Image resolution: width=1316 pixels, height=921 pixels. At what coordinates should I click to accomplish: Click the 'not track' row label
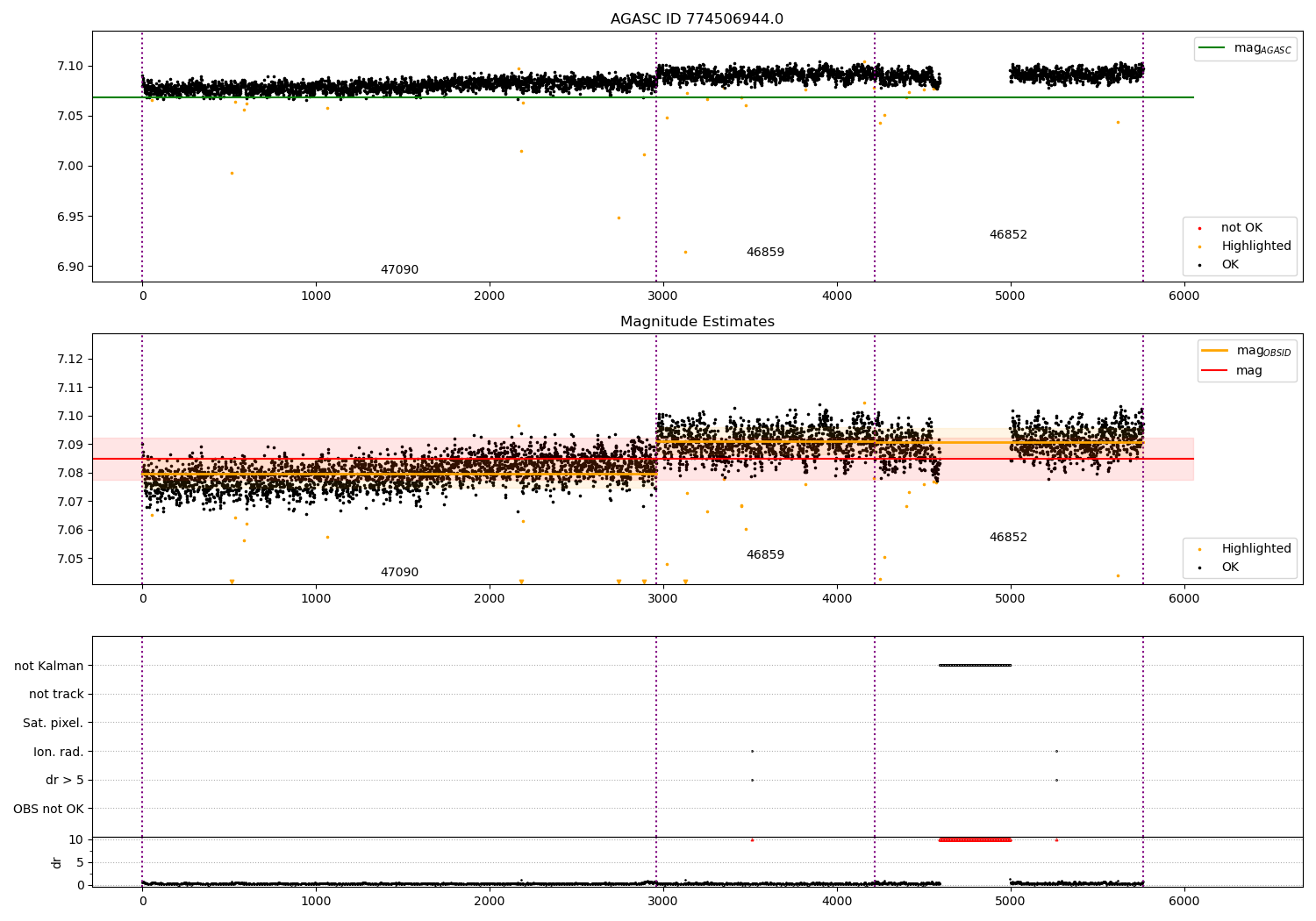[x=56, y=695]
